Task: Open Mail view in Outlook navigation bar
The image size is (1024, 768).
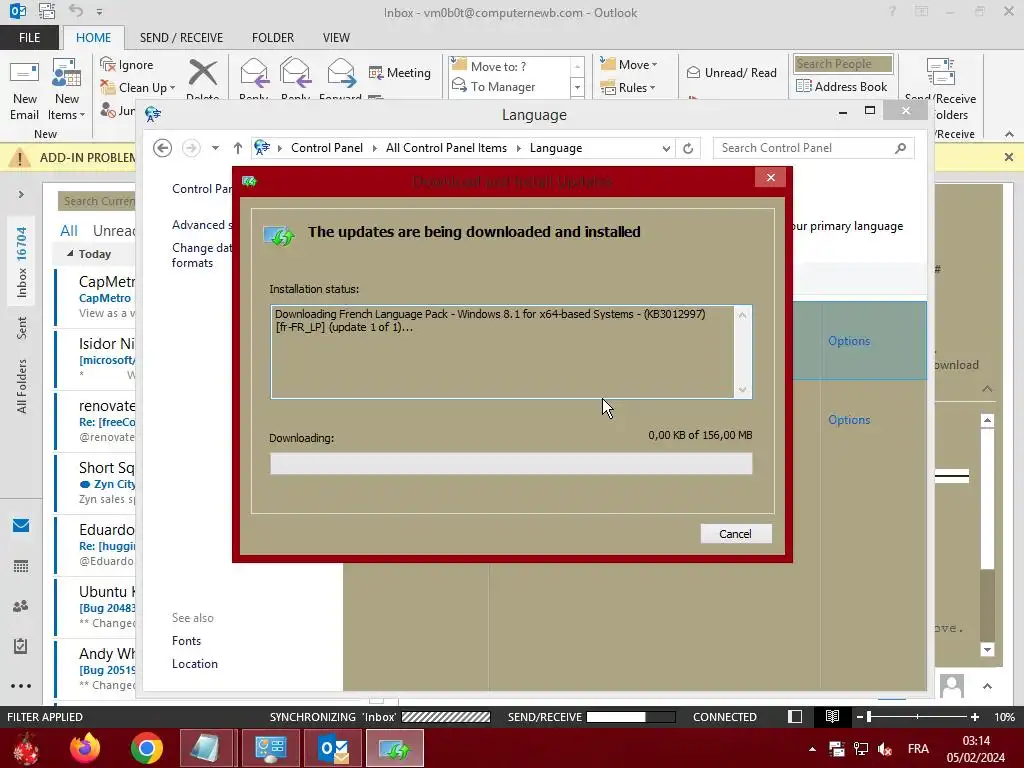Action: [x=21, y=526]
